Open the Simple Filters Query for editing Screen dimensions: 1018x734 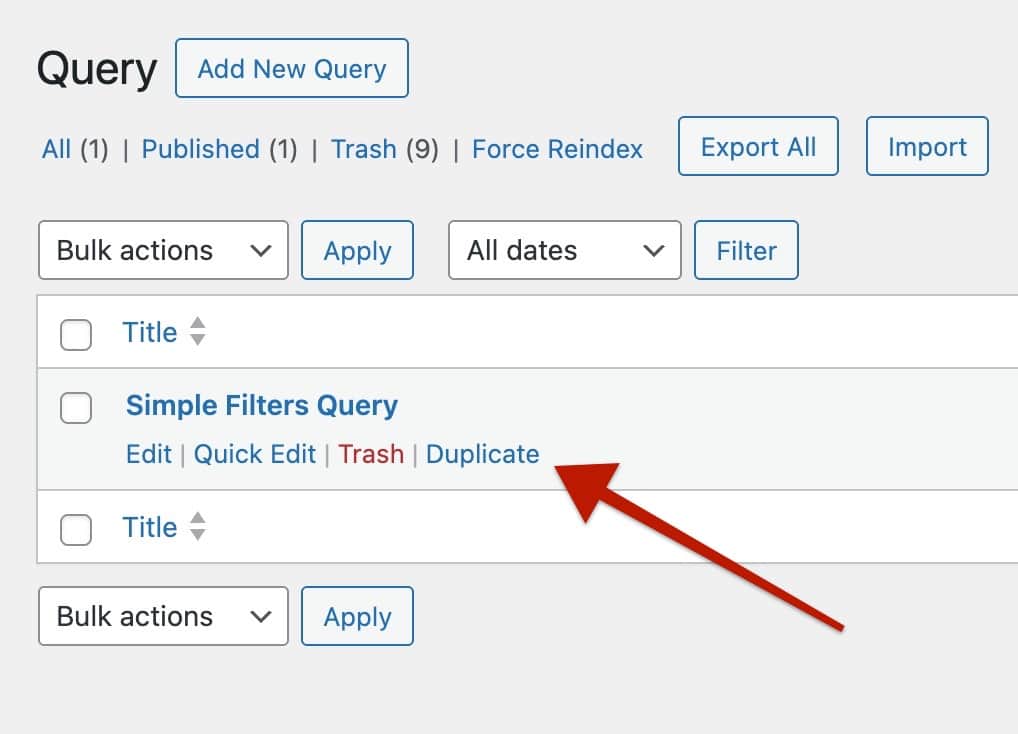pos(261,406)
